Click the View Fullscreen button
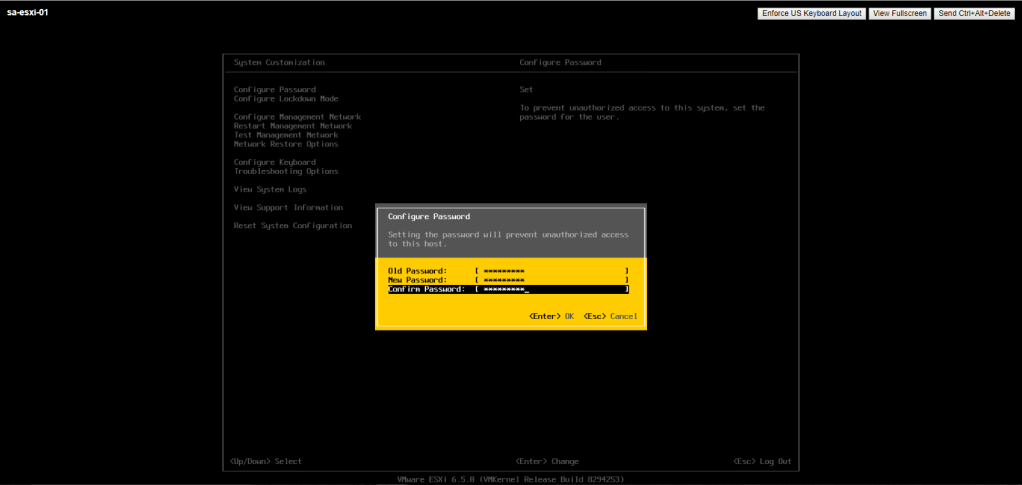This screenshot has width=1022, height=485. point(899,14)
